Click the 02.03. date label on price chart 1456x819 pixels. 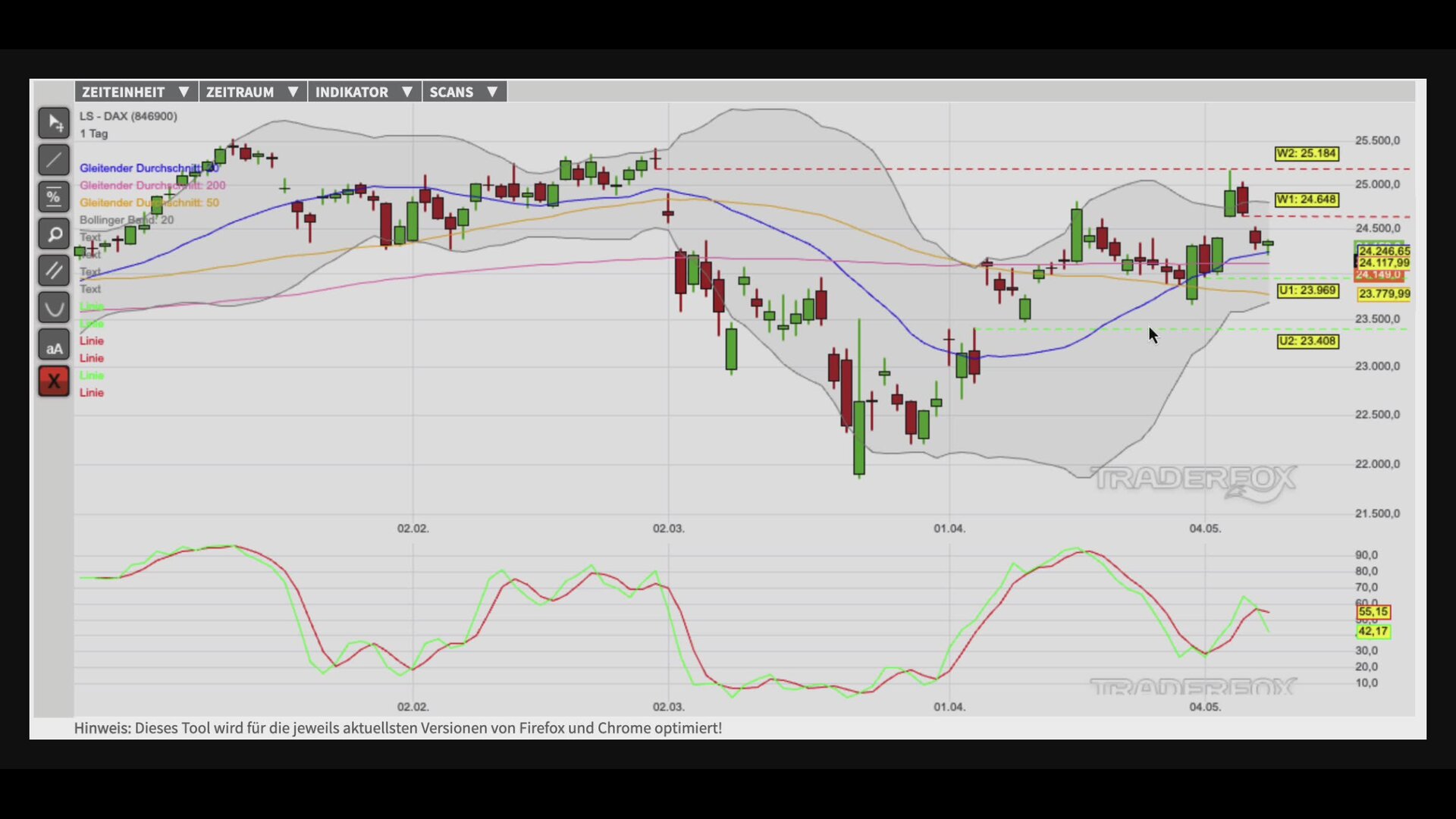pos(669,528)
